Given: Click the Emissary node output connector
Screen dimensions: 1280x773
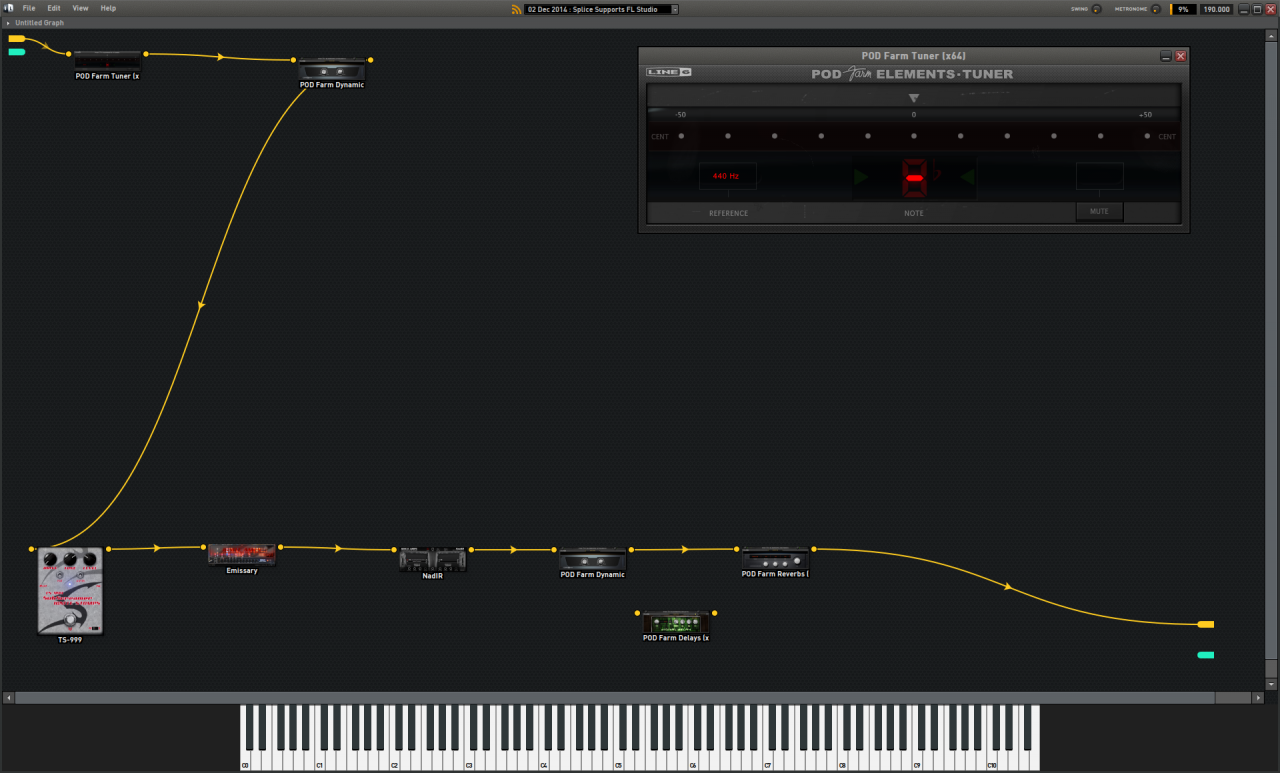Looking at the screenshot, I should (281, 547).
